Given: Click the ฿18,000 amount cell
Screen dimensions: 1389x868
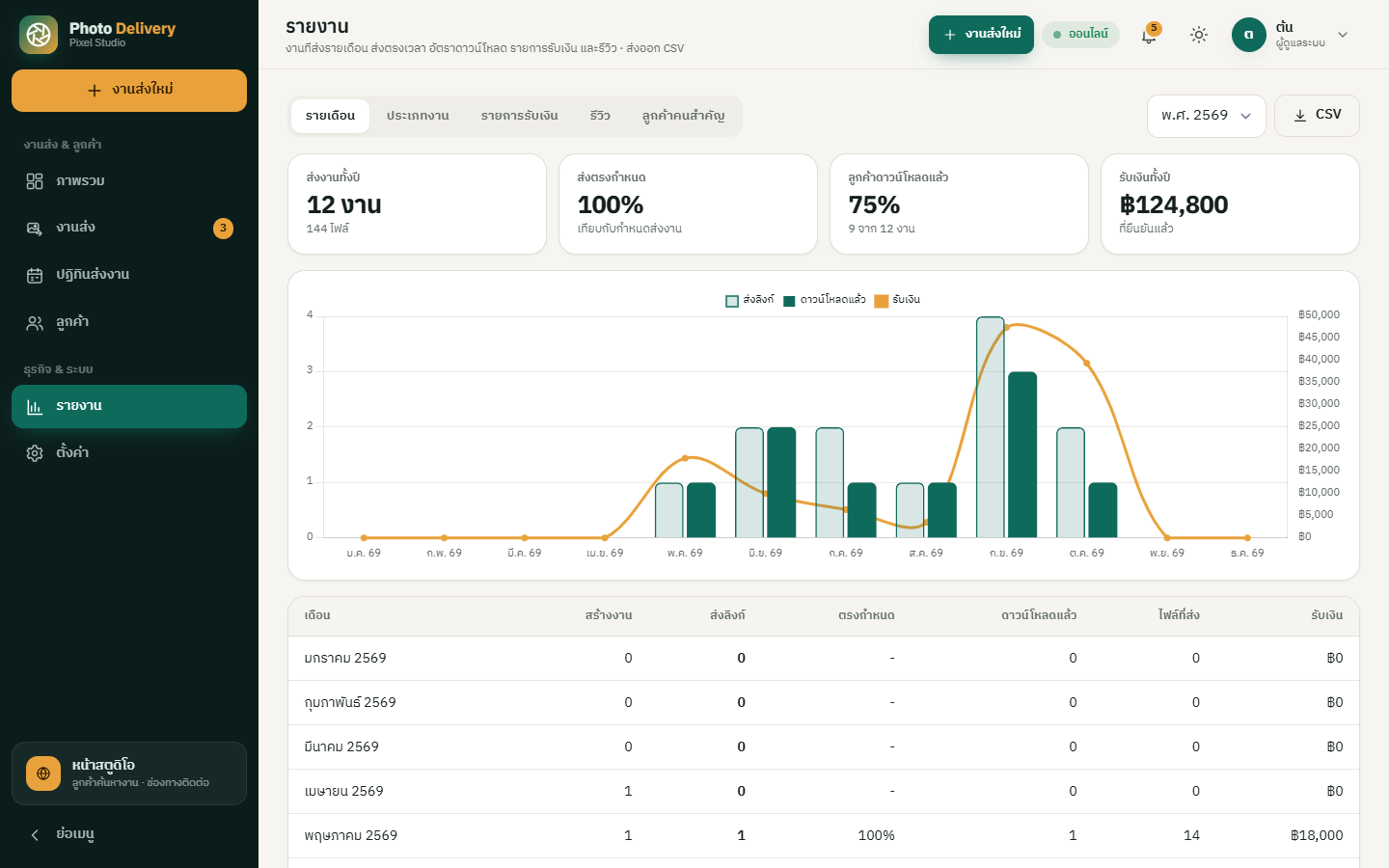Looking at the screenshot, I should point(1317,836).
